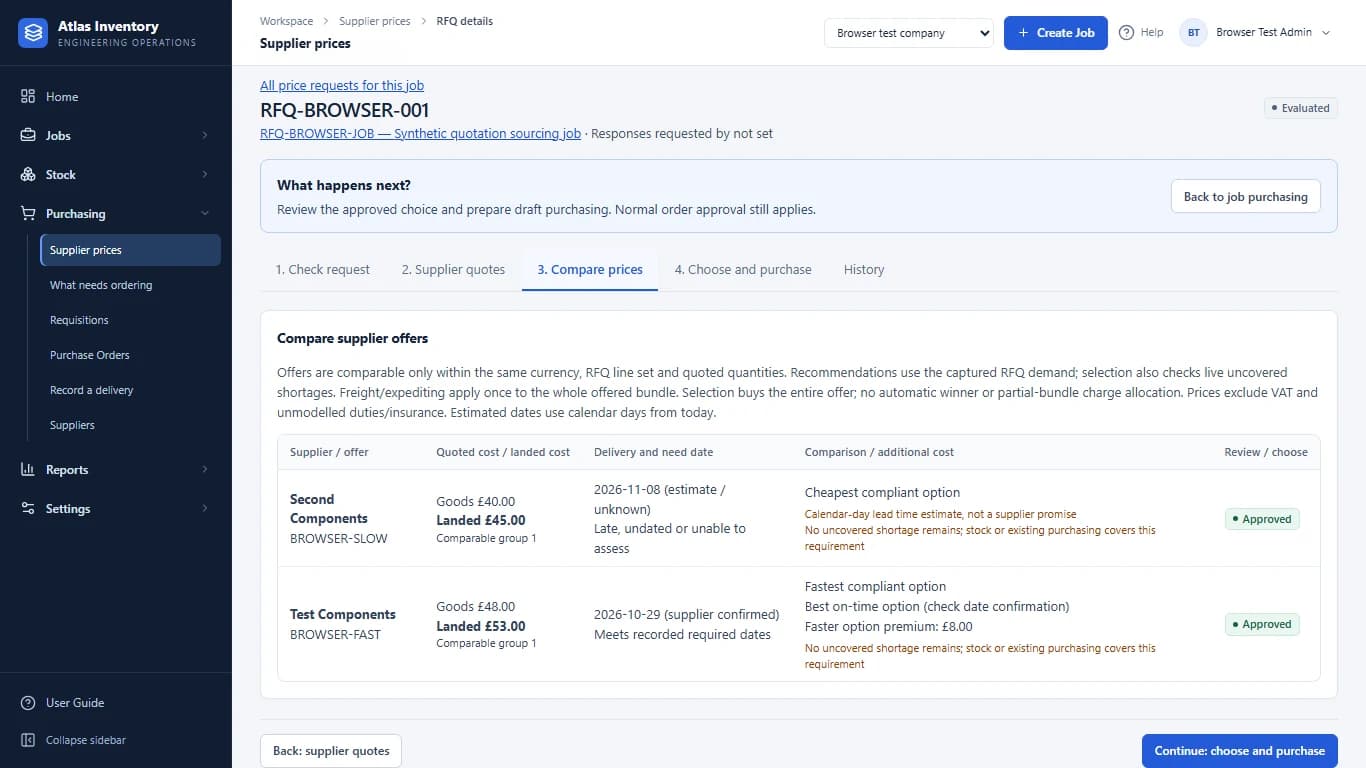Click the Collapse sidebar icon
1366x768 pixels.
[28, 741]
